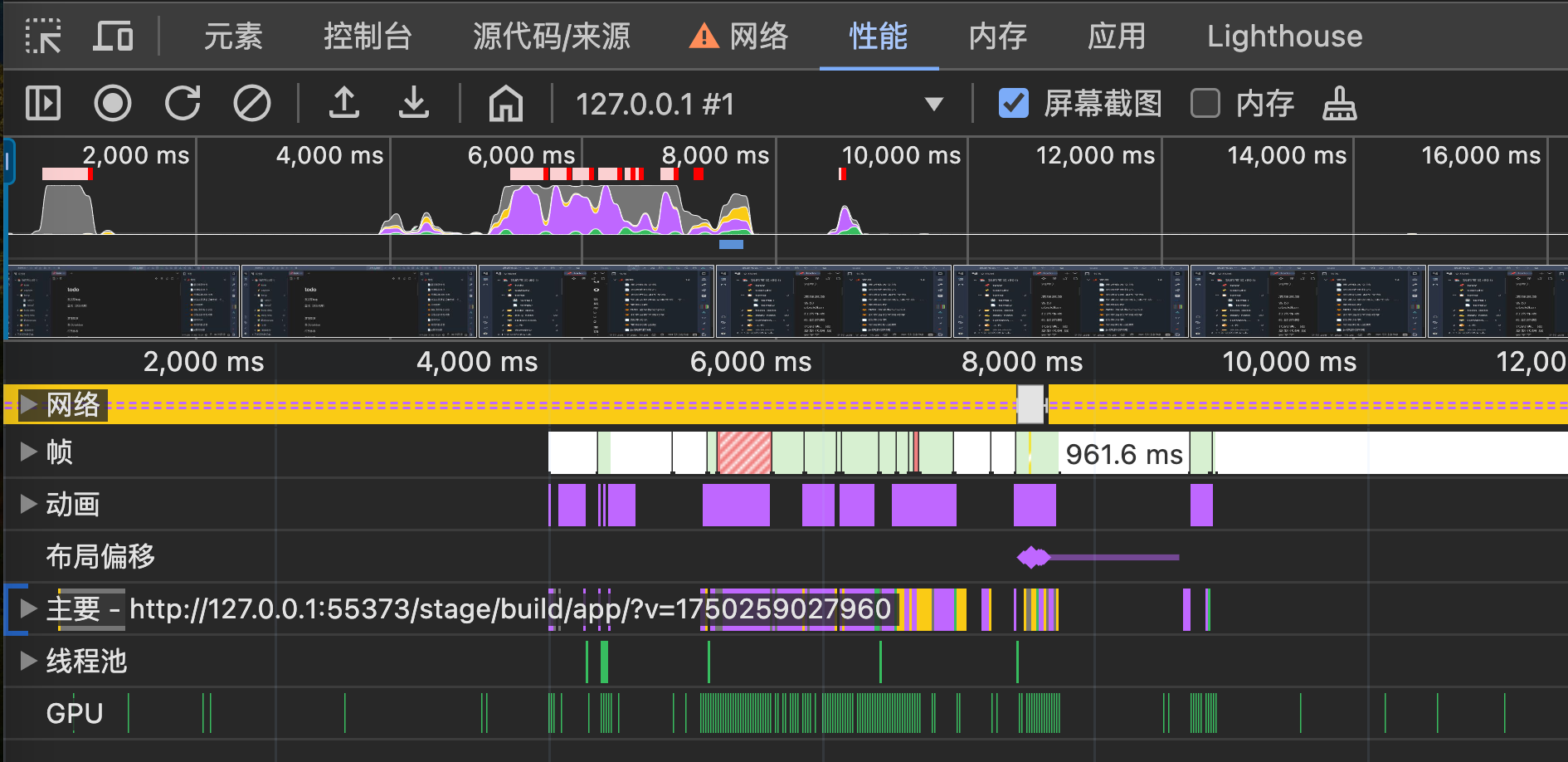Click the collect garbage broom icon
1568x762 pixels.
pyautogui.click(x=1339, y=104)
